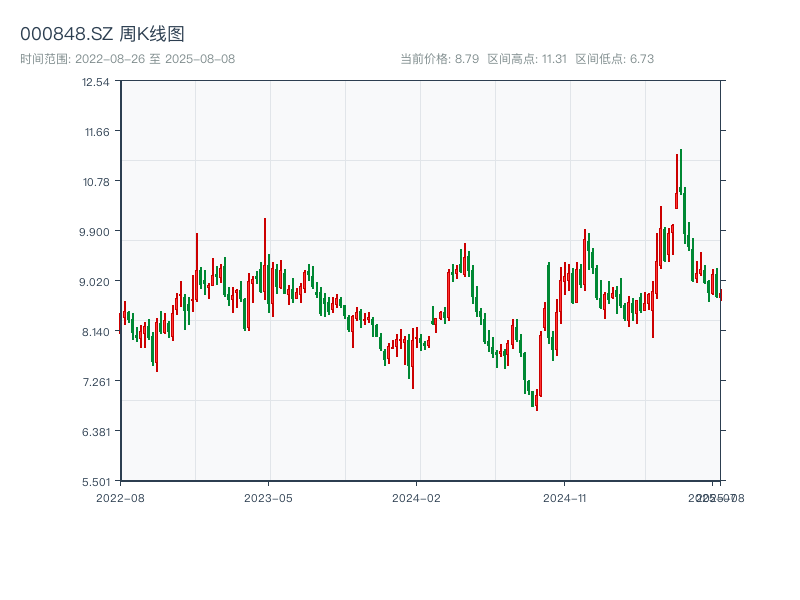Image resolution: width=800 pixels, height=600 pixels.
Task: Click the 2024-02 x-axis date label
Action: (416, 497)
